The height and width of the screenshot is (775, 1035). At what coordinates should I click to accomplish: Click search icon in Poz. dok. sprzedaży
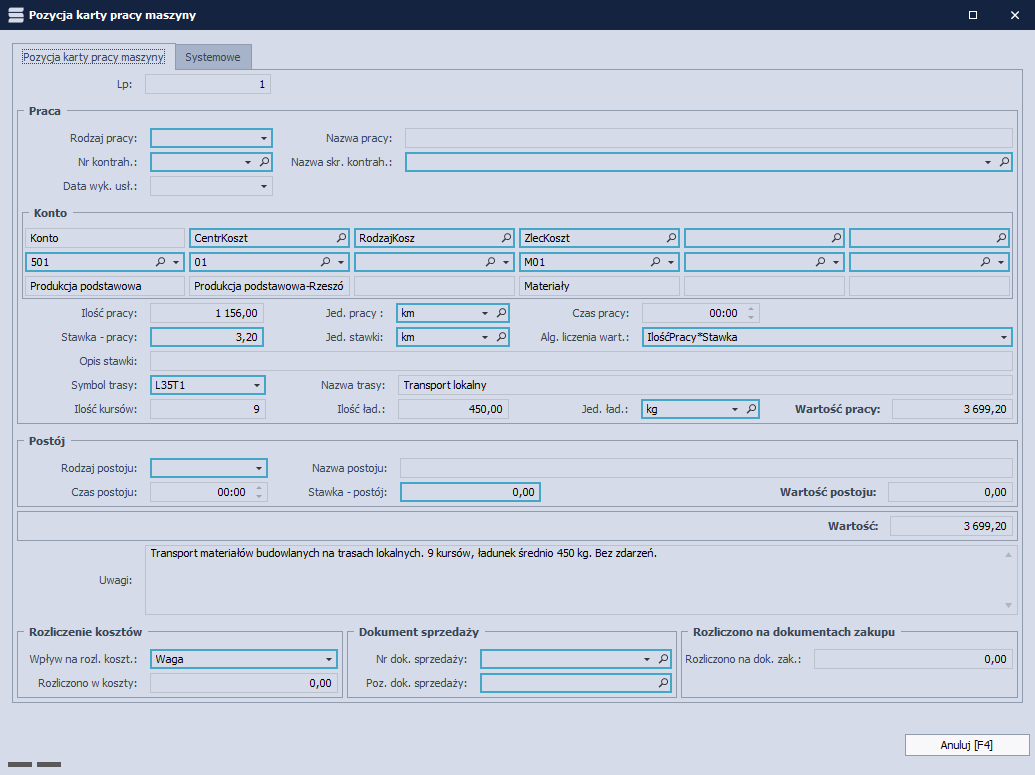tap(663, 683)
